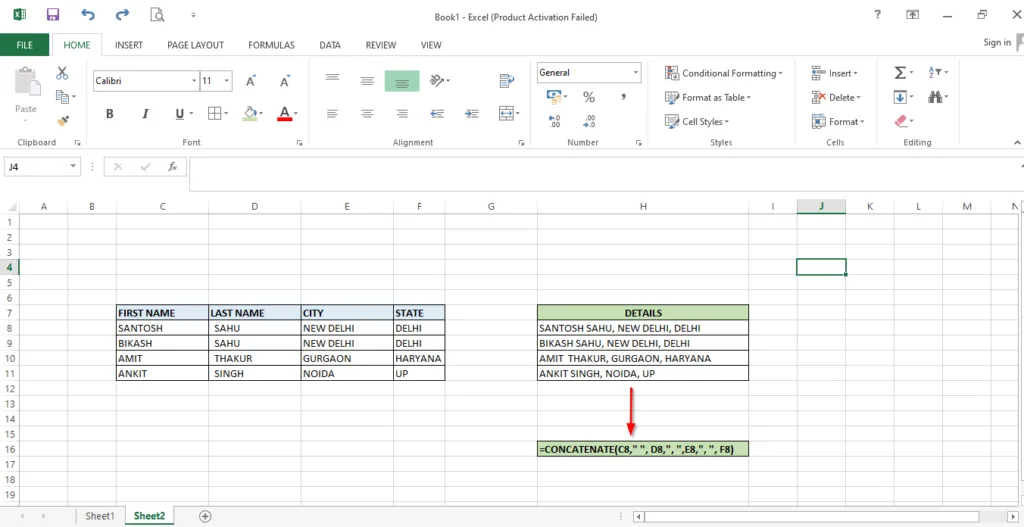Open the FILE tab

pyautogui.click(x=24, y=45)
